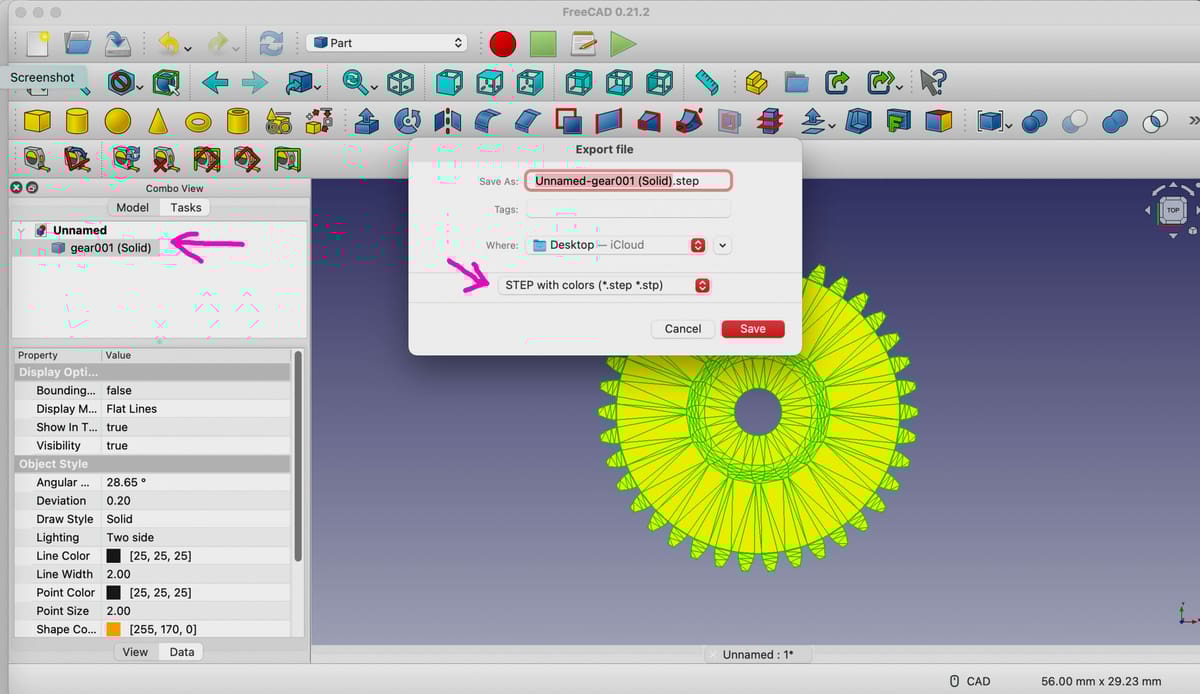Viewport: 1200px width, 694px height.
Task: Click the Save button
Action: tap(753, 328)
